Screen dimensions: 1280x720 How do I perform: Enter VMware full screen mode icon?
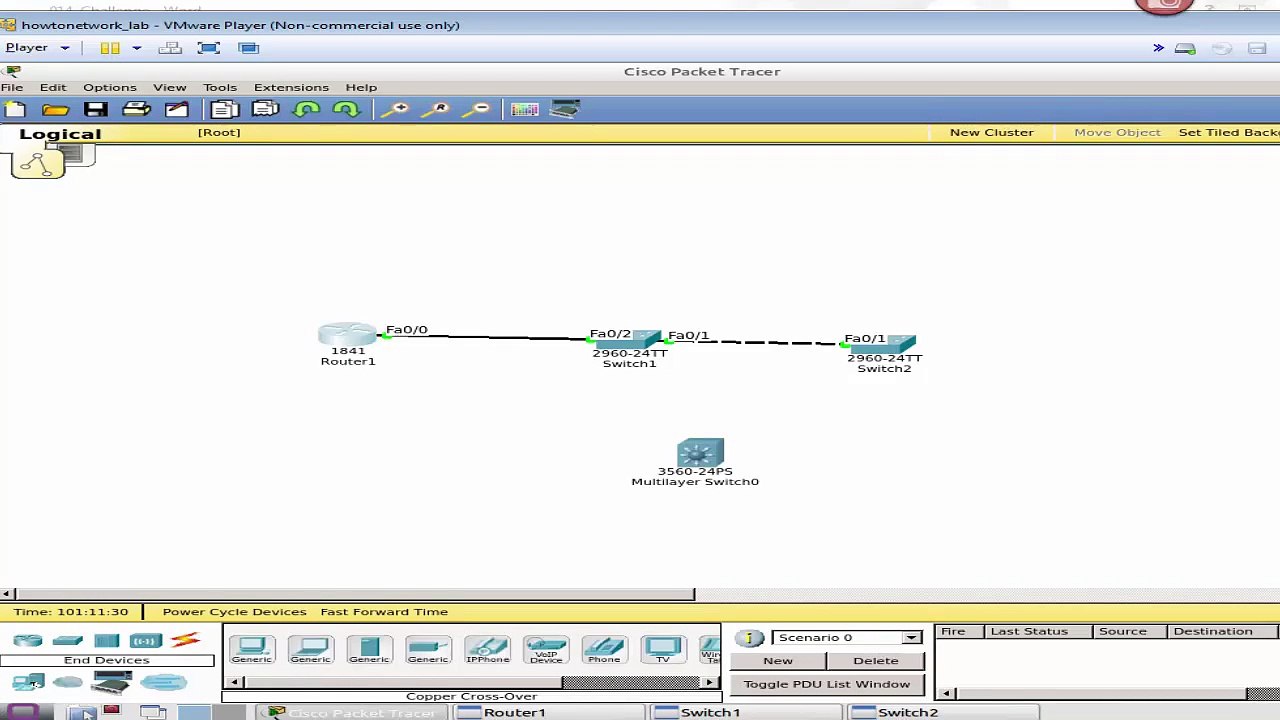coord(208,48)
